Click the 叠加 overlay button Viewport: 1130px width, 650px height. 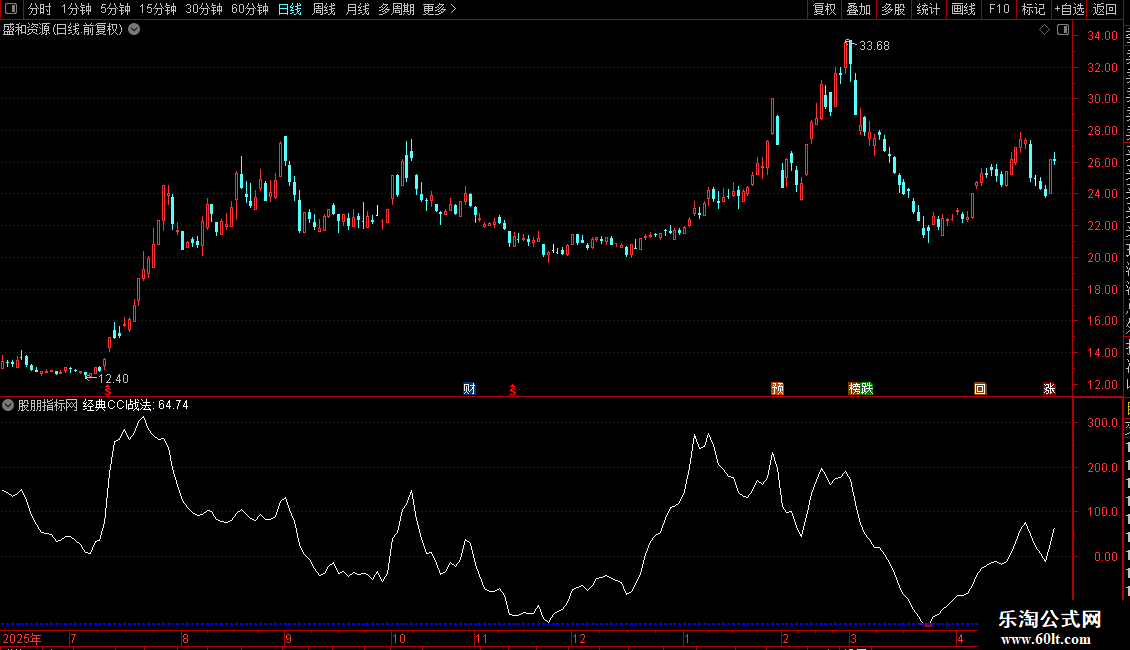(858, 9)
